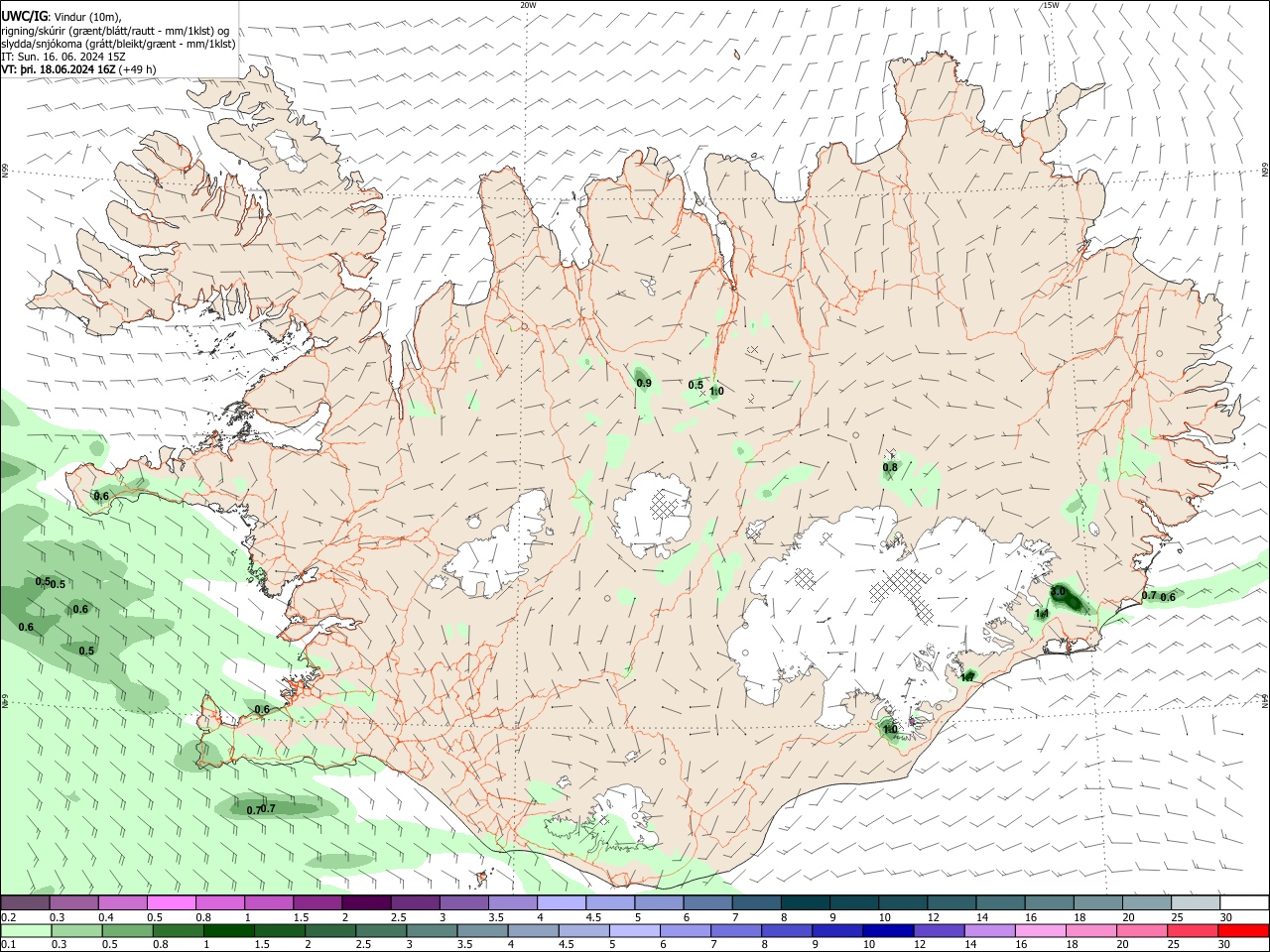Click the 'rigning/skúrir' legend description line
The height and width of the screenshot is (952, 1270).
(x=114, y=31)
